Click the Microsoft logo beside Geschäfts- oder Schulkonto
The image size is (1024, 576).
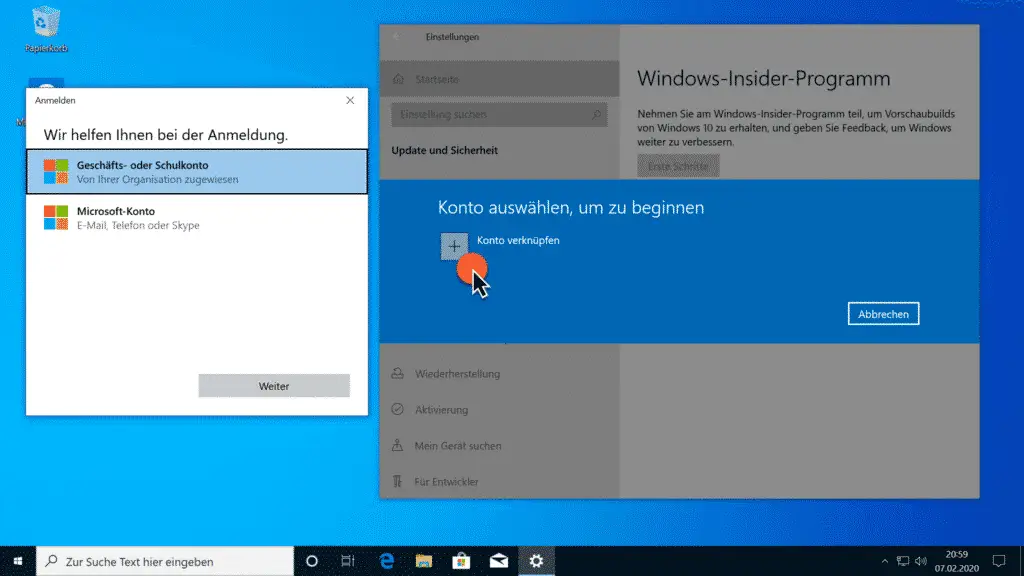56,171
